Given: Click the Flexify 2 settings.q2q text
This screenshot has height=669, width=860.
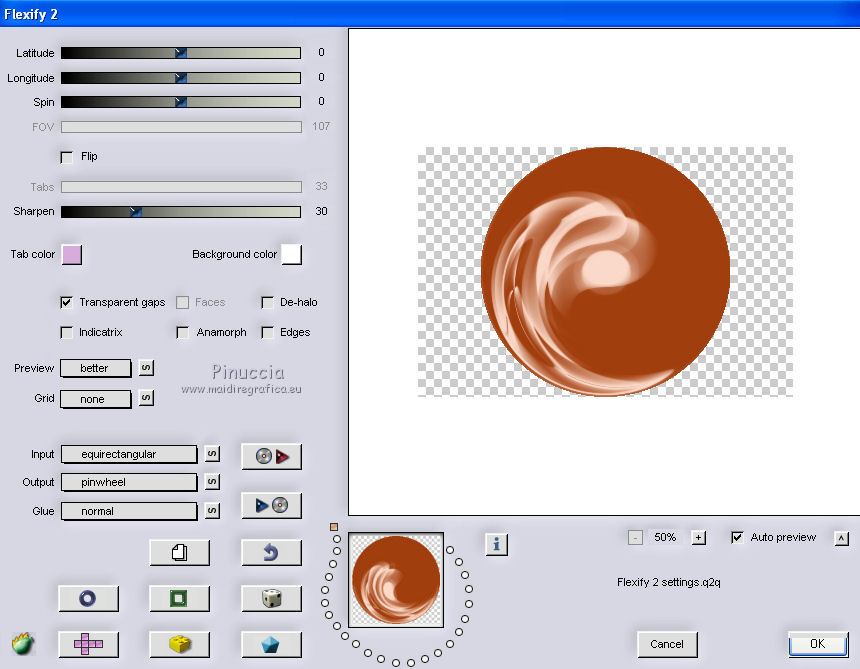Looking at the screenshot, I should (x=669, y=582).
